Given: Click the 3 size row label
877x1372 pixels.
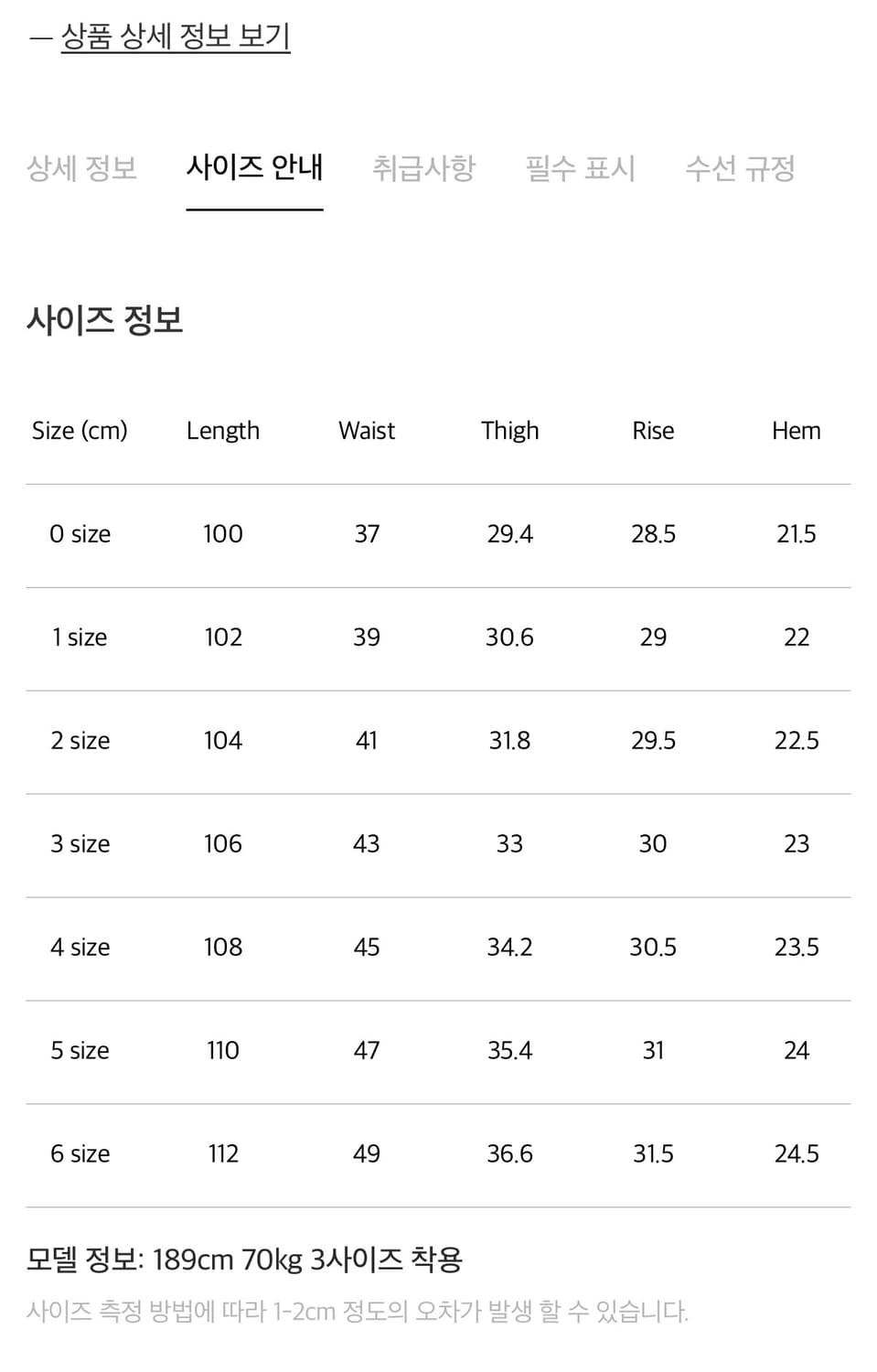Looking at the screenshot, I should click(80, 843).
